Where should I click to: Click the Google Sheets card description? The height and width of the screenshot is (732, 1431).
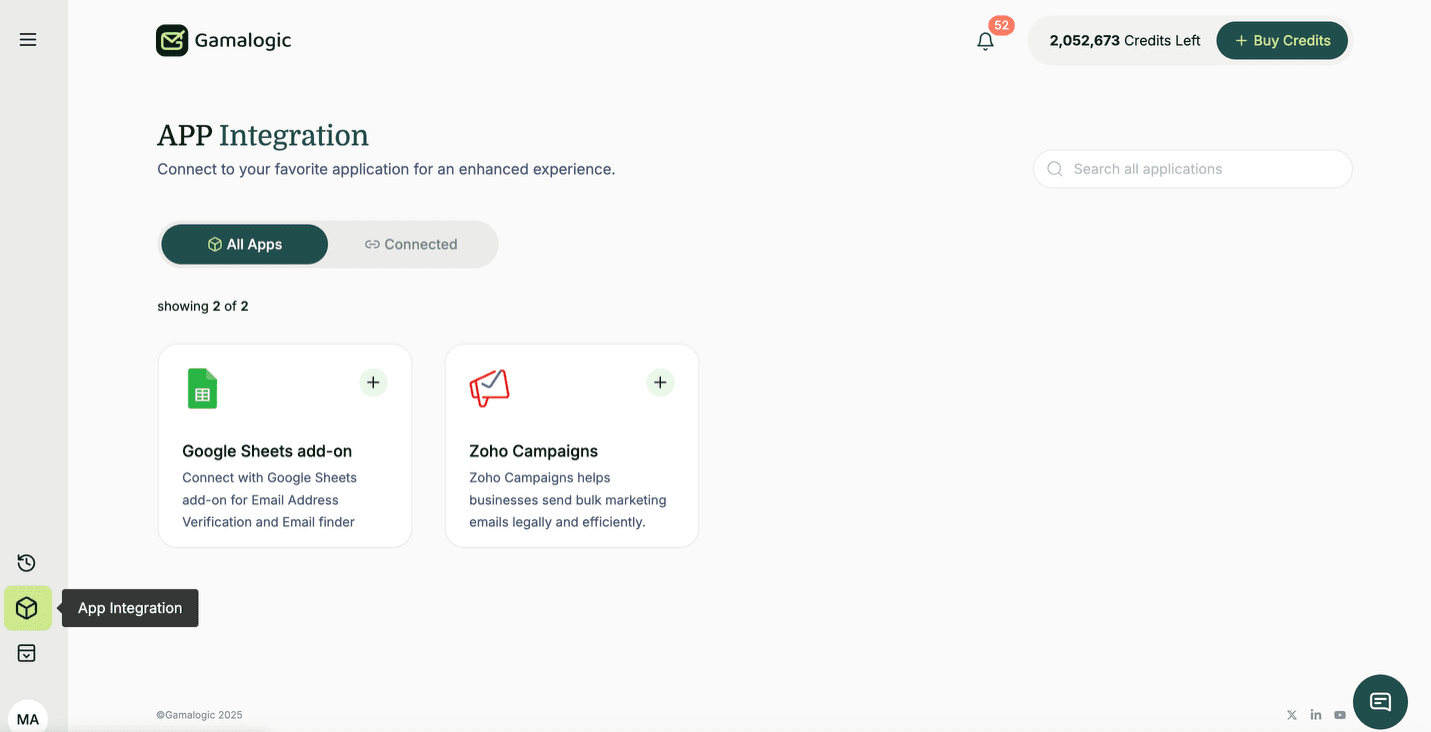[x=269, y=500]
